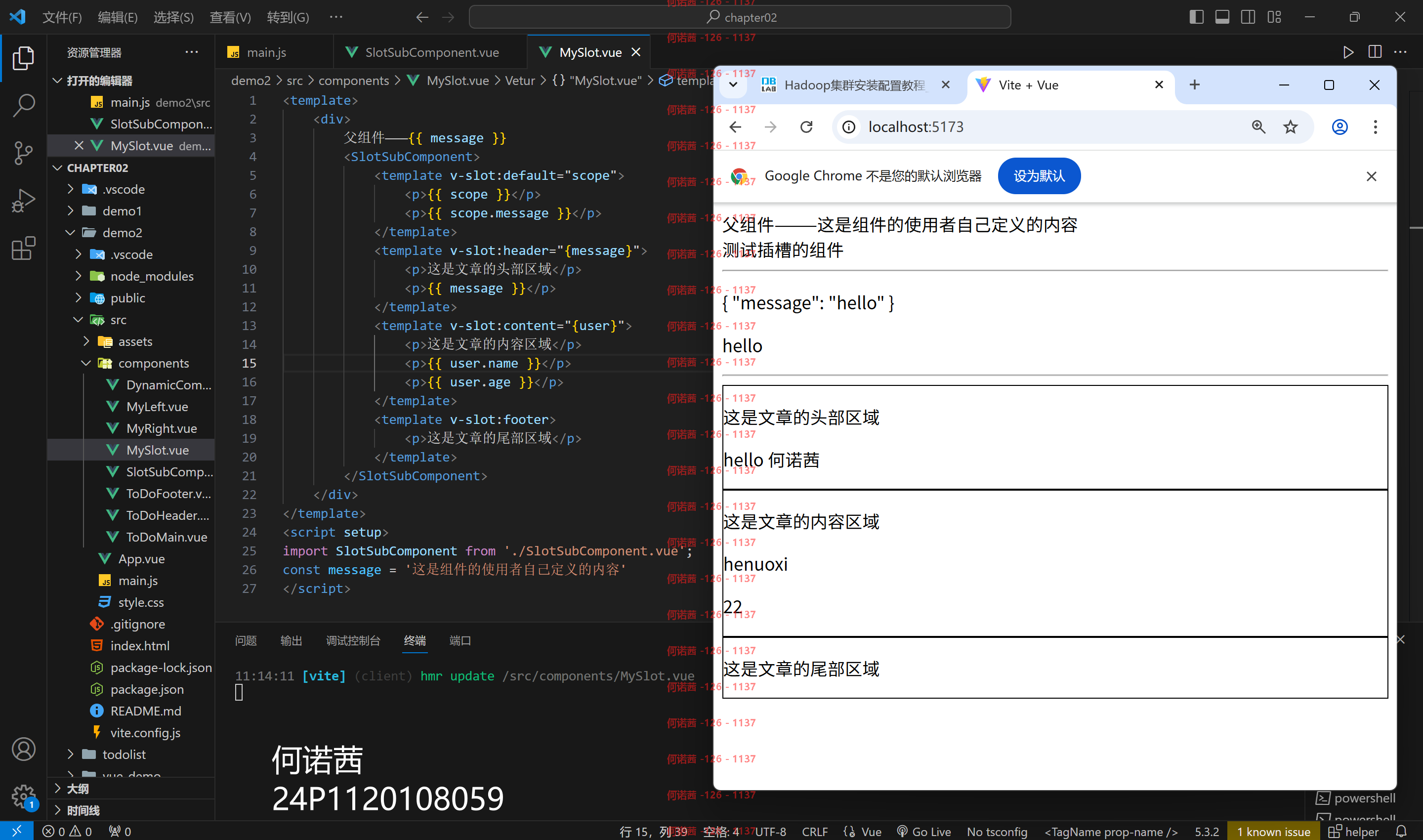Close the Vite + Vue Chrome tab
Screen dimensions: 1423x840
click(x=1159, y=85)
